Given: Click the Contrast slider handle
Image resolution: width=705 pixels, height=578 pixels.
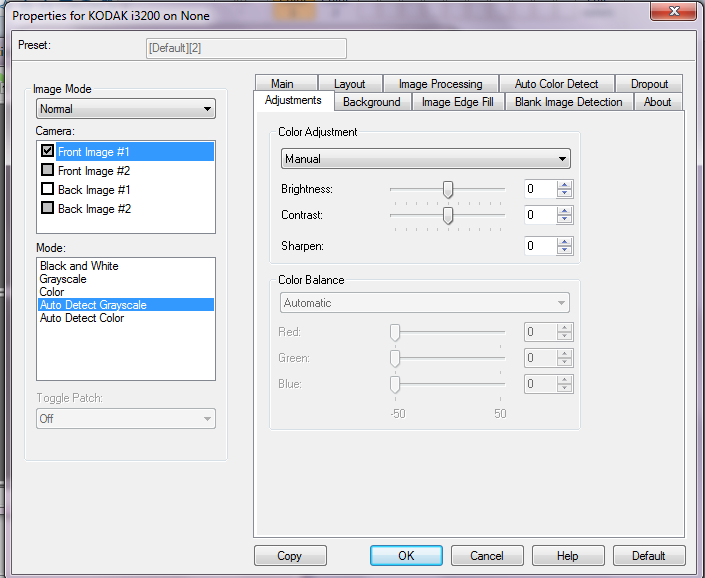Looking at the screenshot, I should [447, 216].
